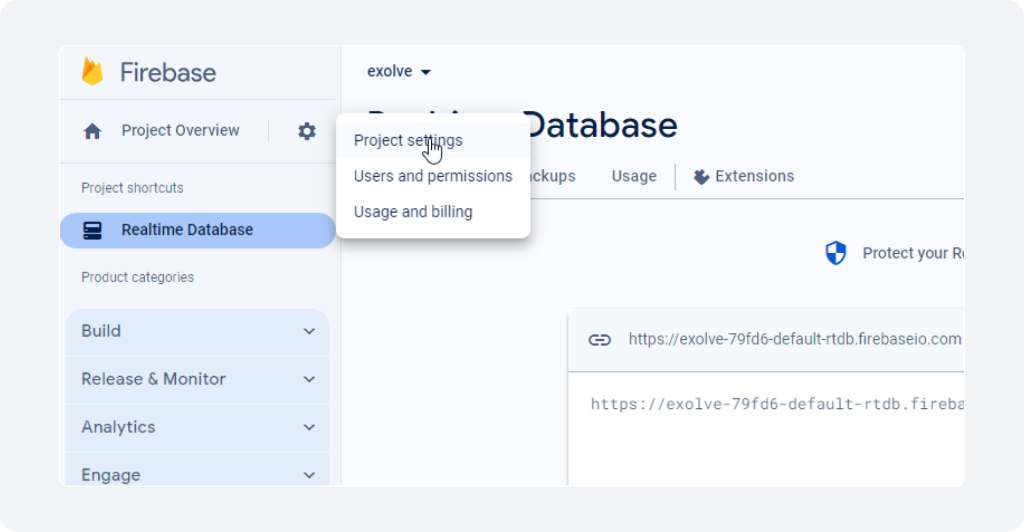The width and height of the screenshot is (1024, 532).
Task: Click the Realtime Database stack icon
Action: pos(93,230)
